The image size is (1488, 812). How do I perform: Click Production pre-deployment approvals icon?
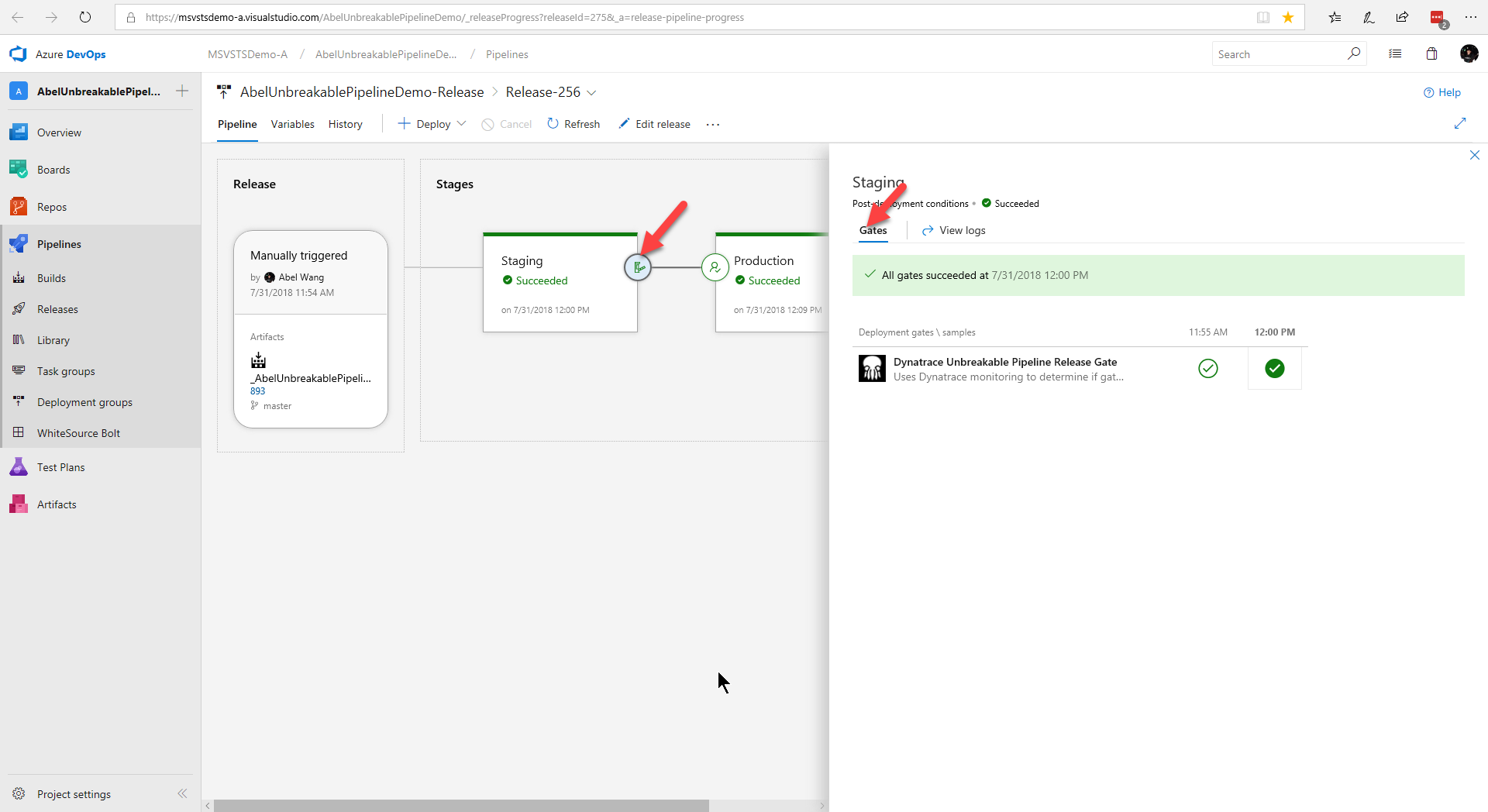pos(715,267)
